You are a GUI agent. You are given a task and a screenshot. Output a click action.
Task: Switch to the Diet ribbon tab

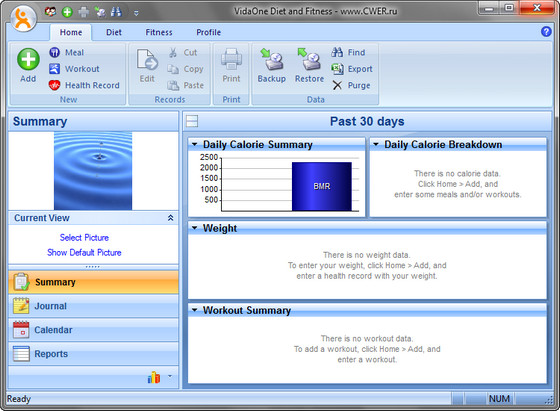point(114,32)
